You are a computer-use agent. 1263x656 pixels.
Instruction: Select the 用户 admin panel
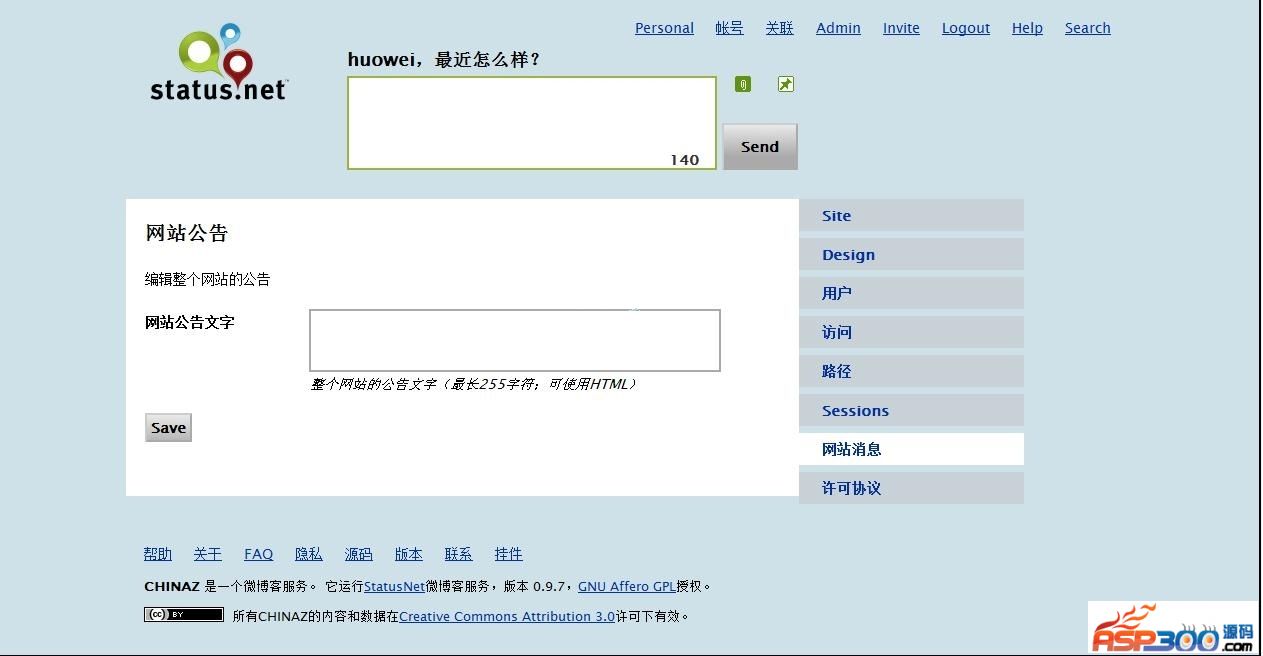click(x=911, y=293)
